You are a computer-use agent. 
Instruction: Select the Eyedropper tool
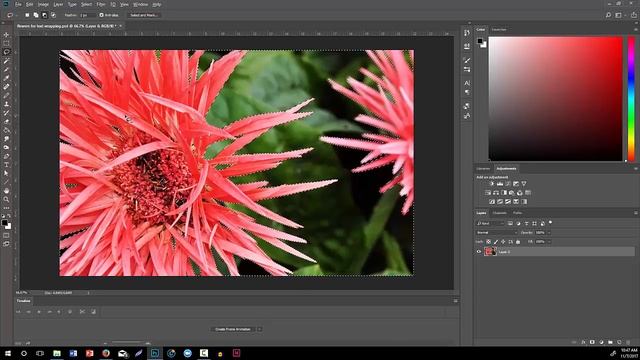tap(6, 78)
